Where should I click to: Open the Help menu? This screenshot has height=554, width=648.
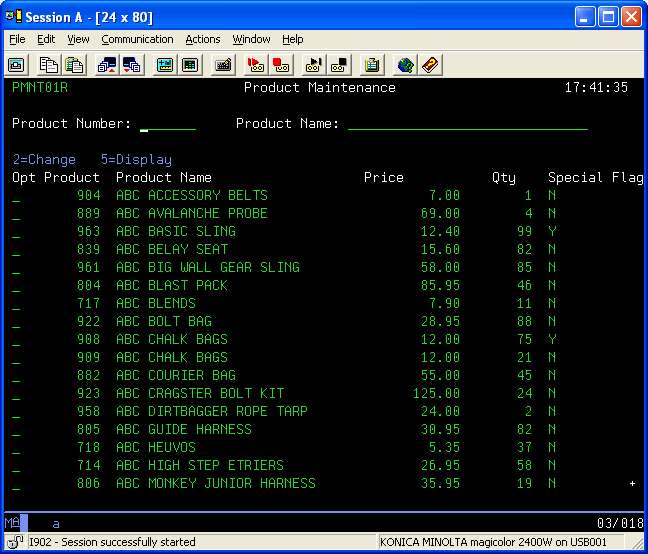coord(293,39)
